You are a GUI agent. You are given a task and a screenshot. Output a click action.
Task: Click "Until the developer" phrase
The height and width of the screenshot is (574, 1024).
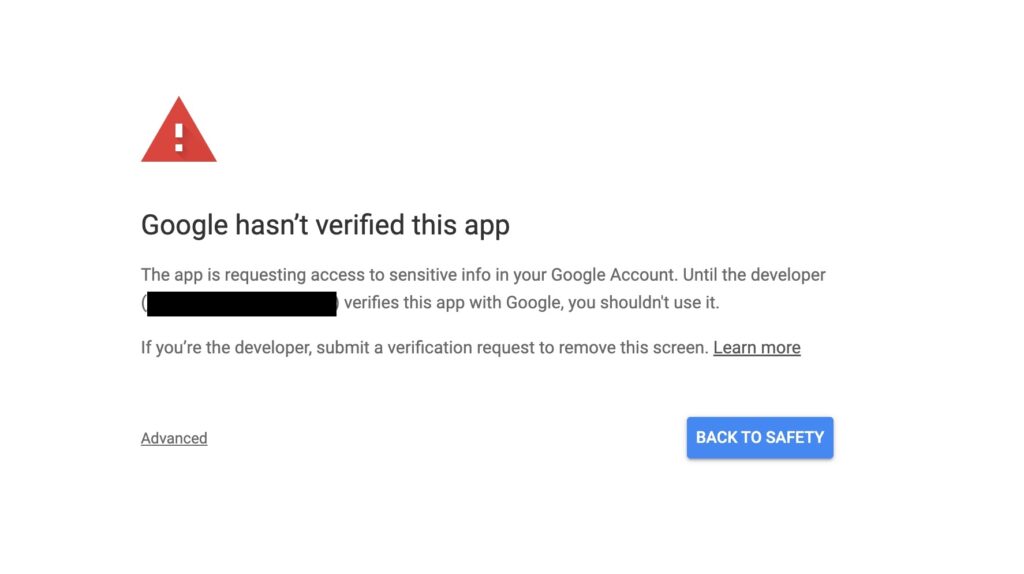[754, 275]
